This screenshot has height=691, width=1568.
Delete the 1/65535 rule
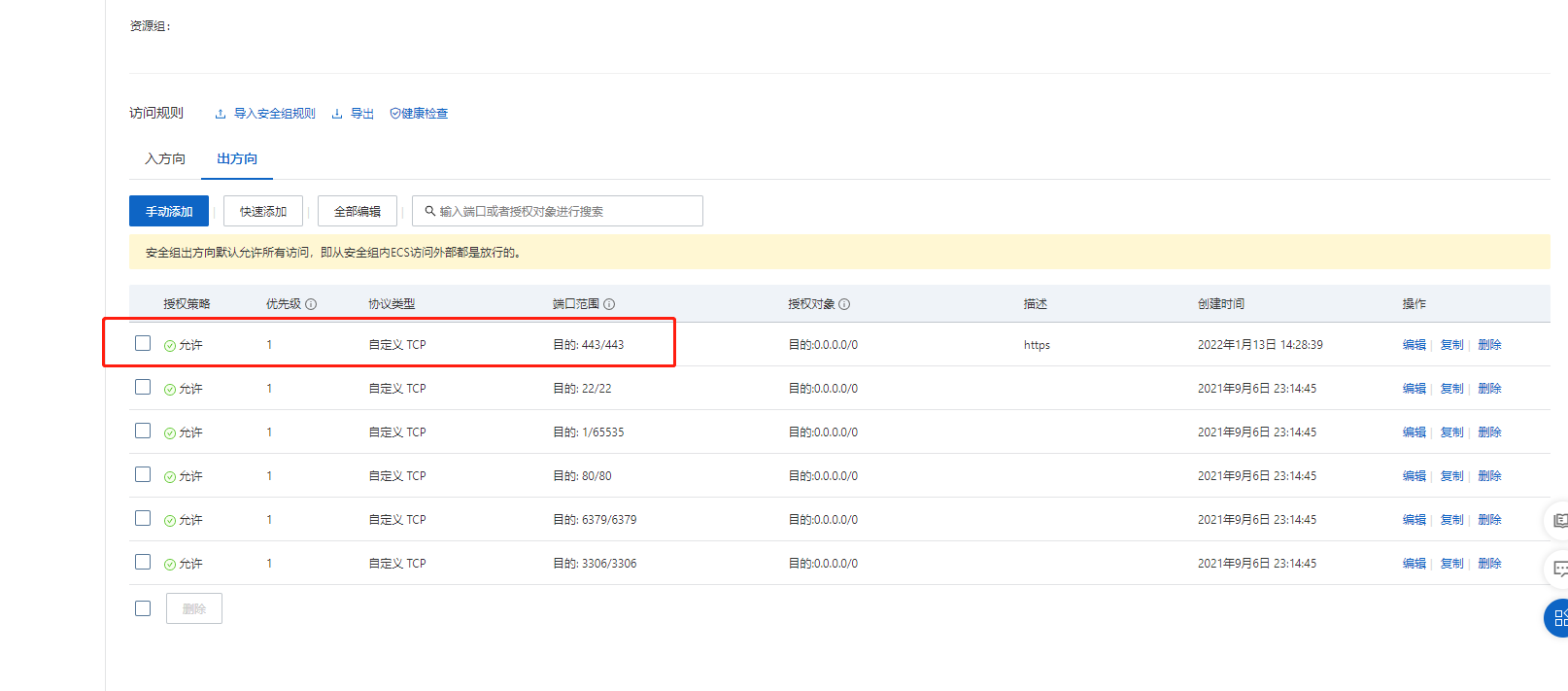[x=1489, y=432]
